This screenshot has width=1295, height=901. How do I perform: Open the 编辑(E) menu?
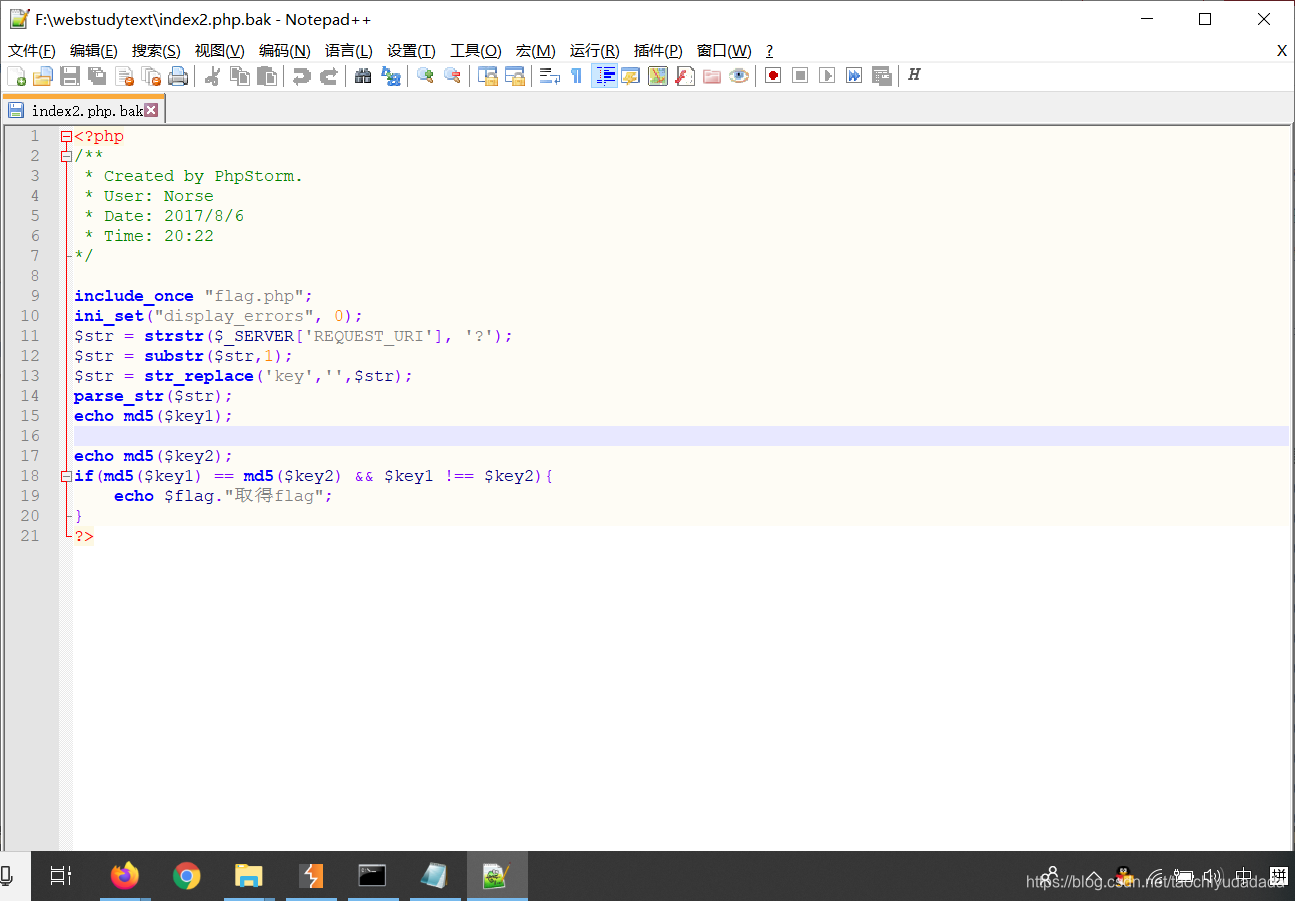(x=94, y=51)
